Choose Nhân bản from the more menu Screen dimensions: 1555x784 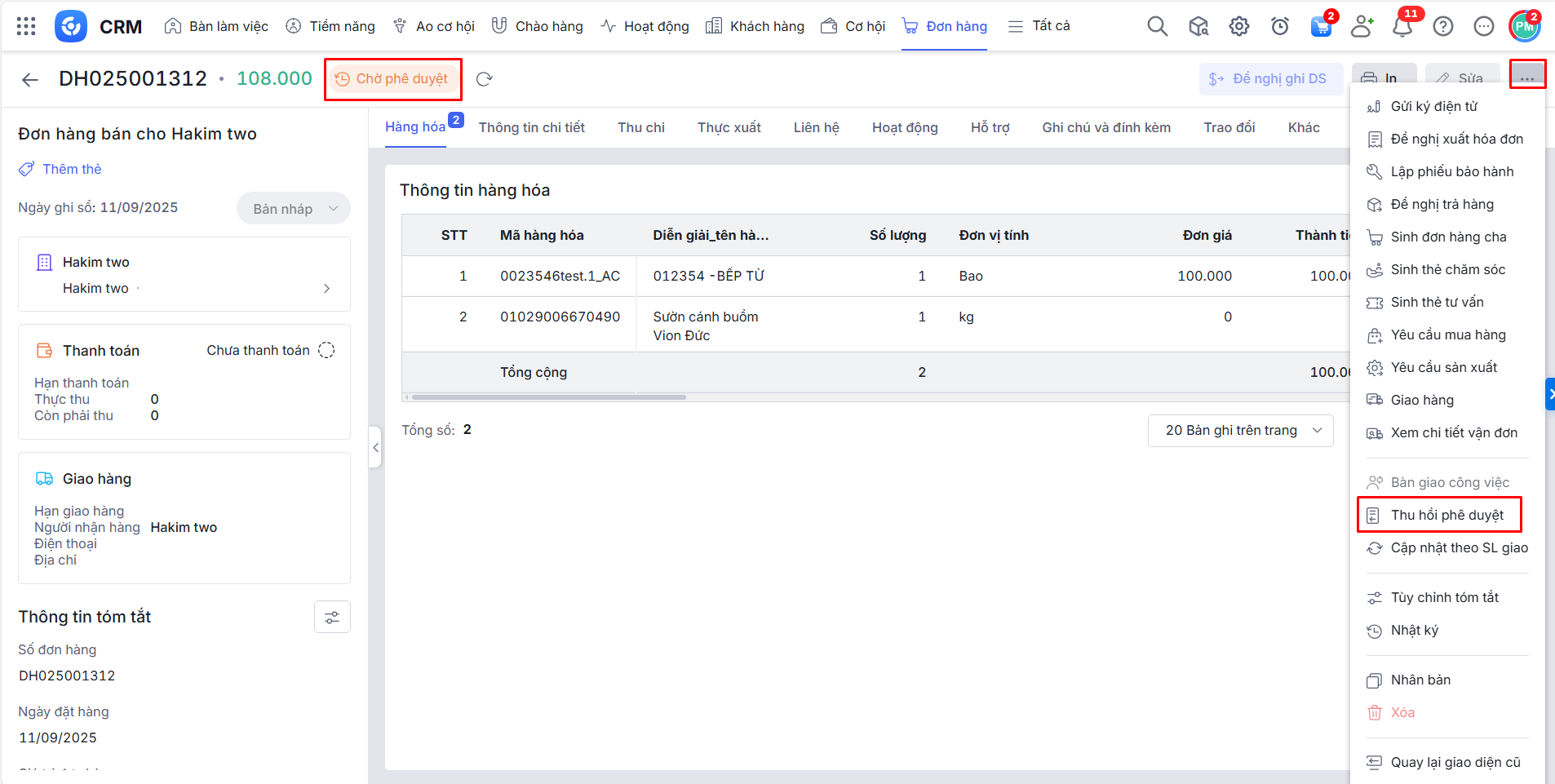tap(1420, 680)
